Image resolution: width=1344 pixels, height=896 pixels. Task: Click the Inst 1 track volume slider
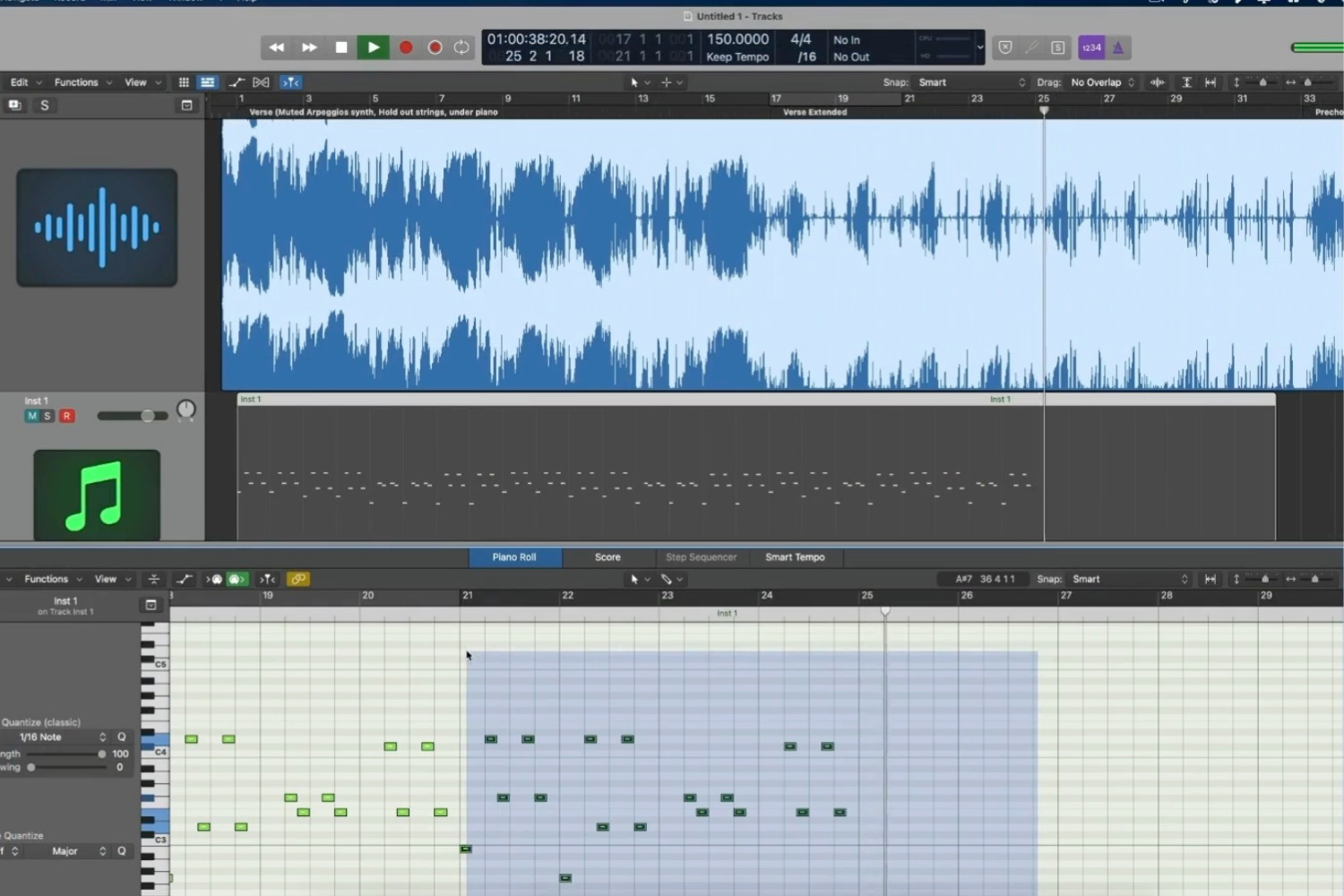tap(133, 416)
